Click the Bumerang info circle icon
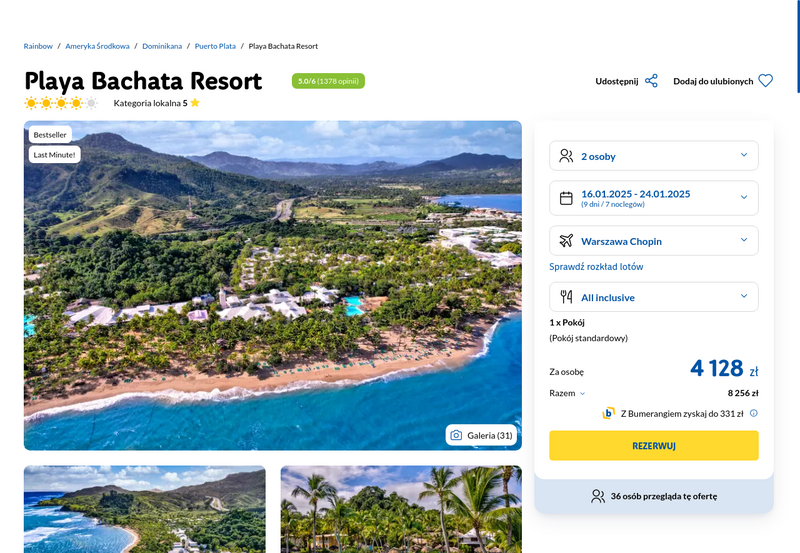 (754, 413)
